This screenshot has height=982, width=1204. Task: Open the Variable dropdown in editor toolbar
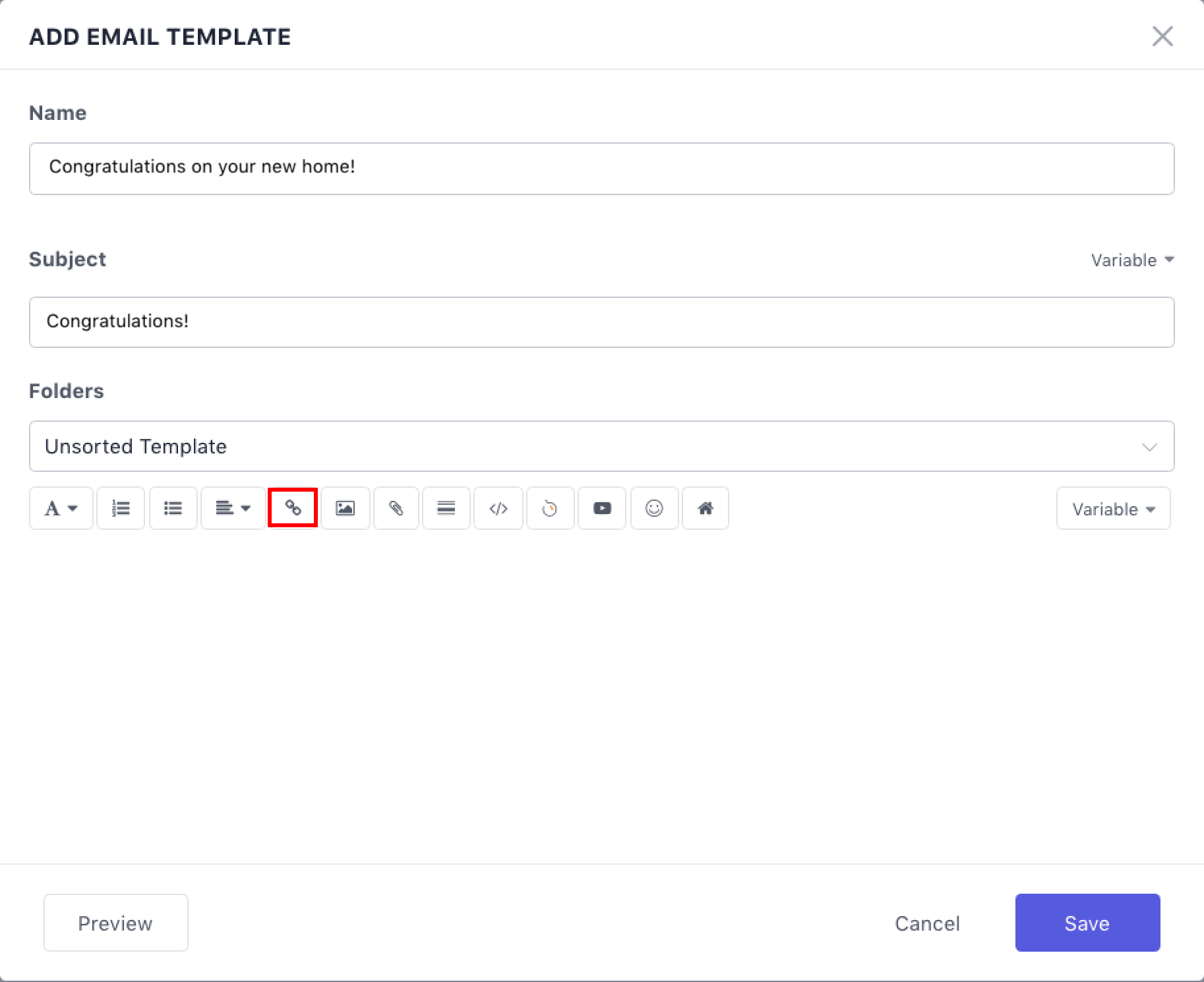click(x=1113, y=509)
